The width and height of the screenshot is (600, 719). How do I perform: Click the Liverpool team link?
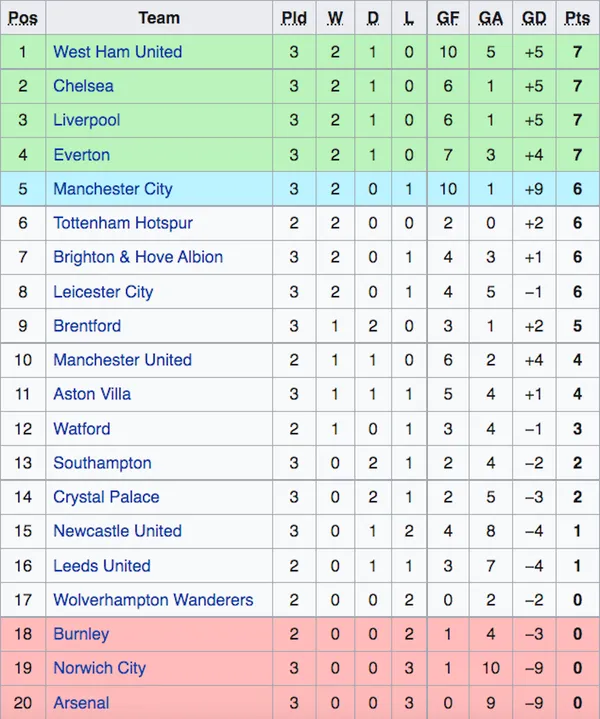[x=86, y=120]
